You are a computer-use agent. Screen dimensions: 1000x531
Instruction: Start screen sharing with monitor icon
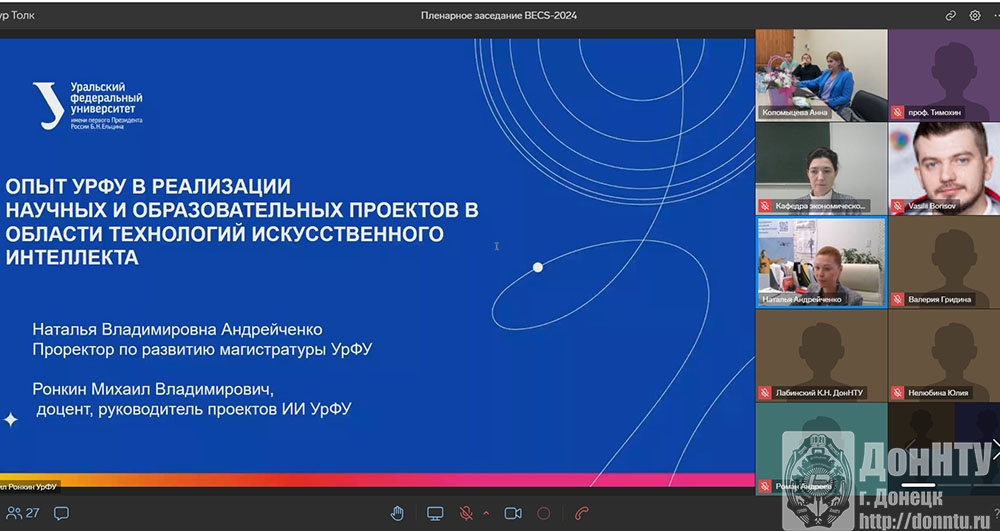pos(436,513)
